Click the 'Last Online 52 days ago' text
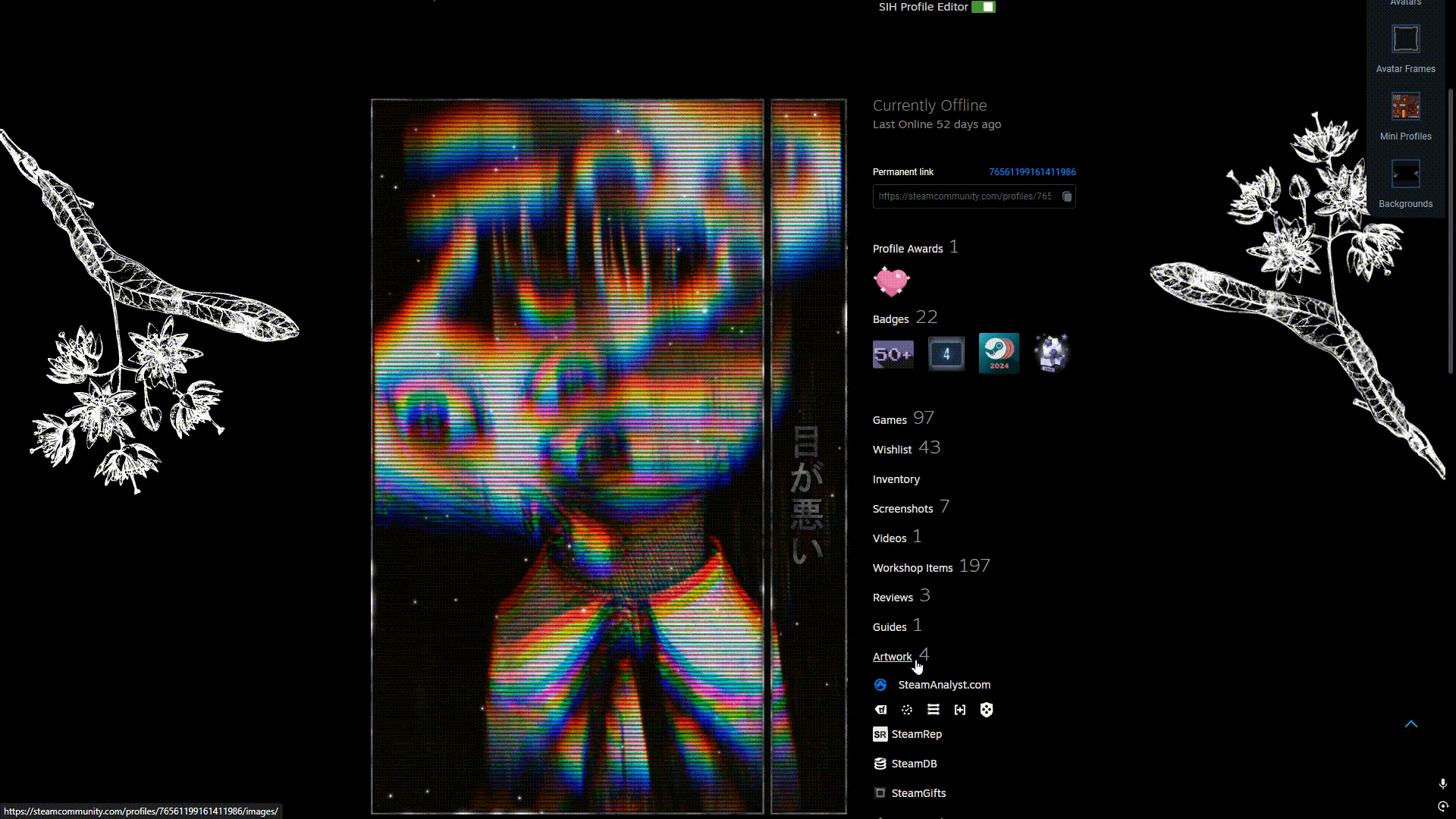The image size is (1456, 819). click(937, 124)
